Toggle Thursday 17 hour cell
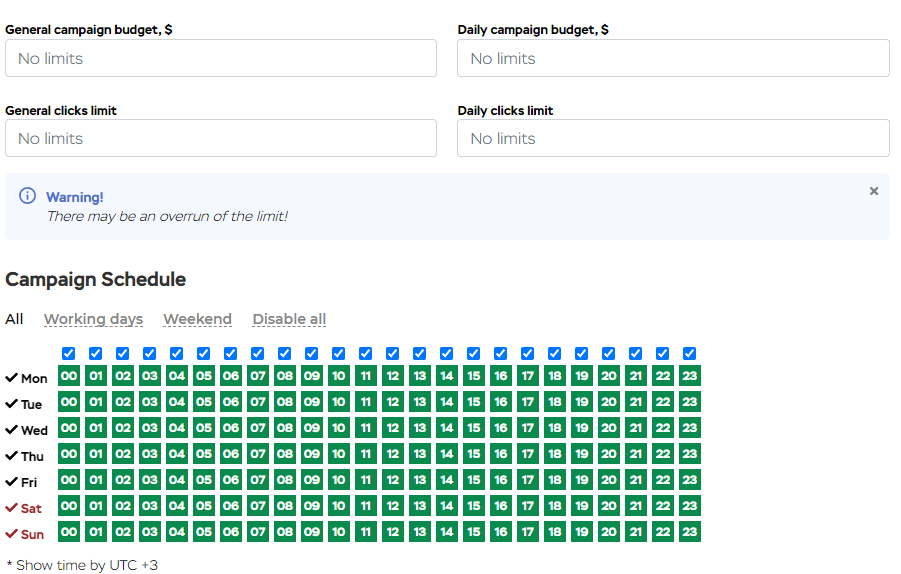901x574 pixels. click(528, 454)
